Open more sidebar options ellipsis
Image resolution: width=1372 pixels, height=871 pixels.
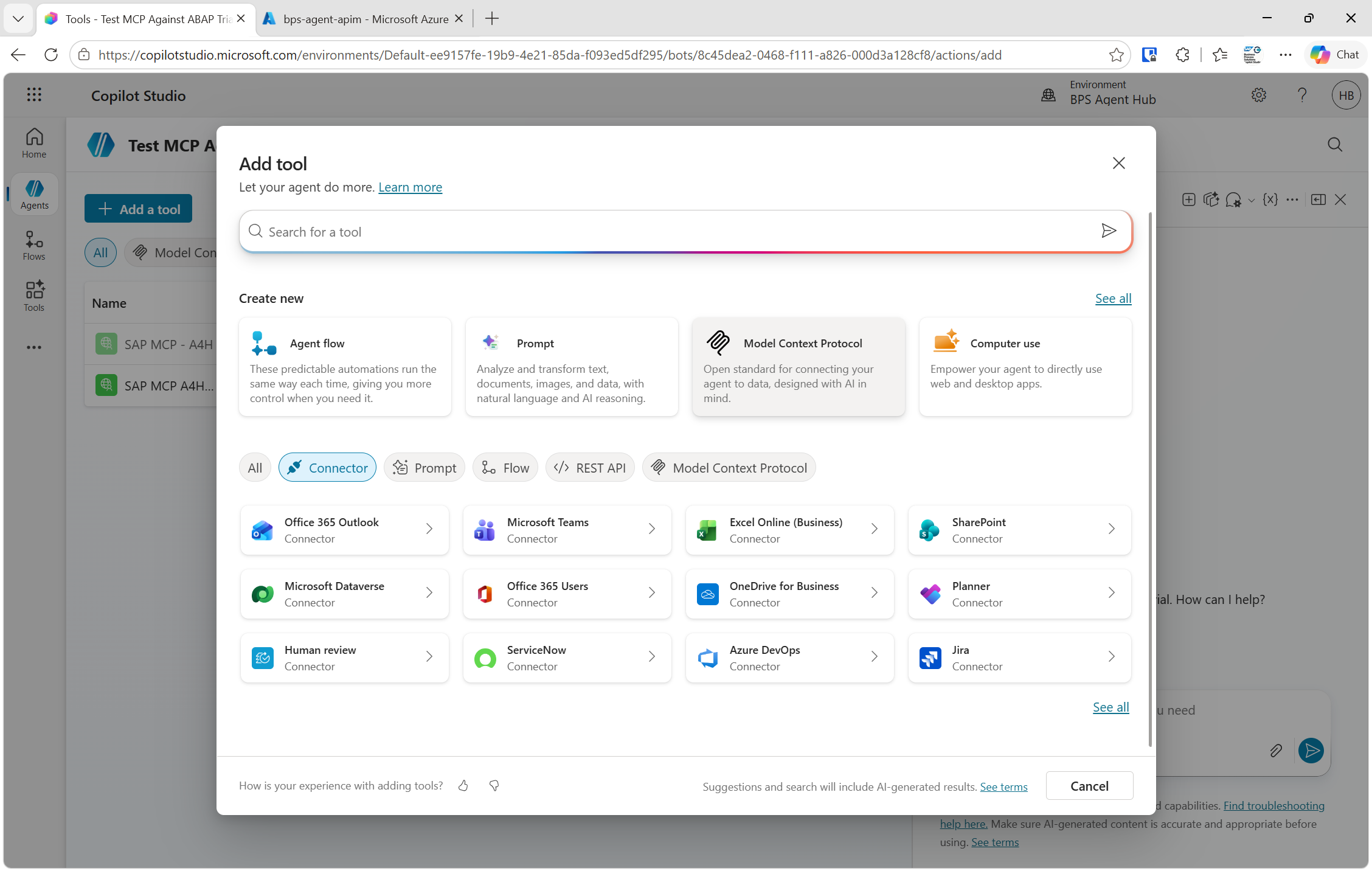coord(34,347)
